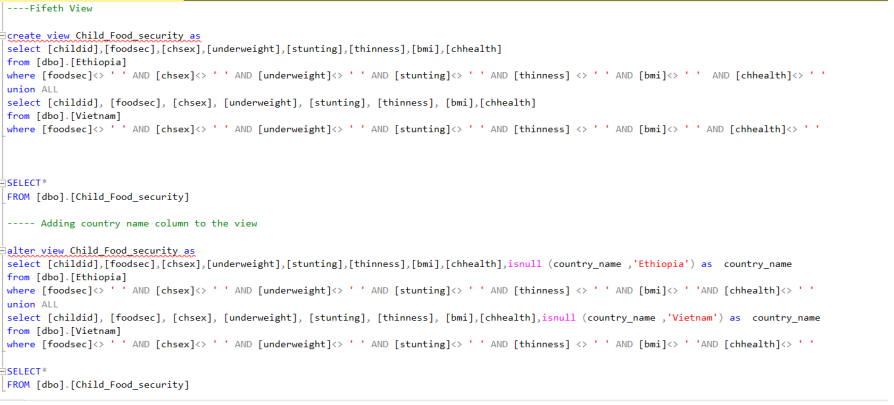Click isnull function on the 'Ethiopia' line
Screen dimensions: 894x405
[525, 264]
